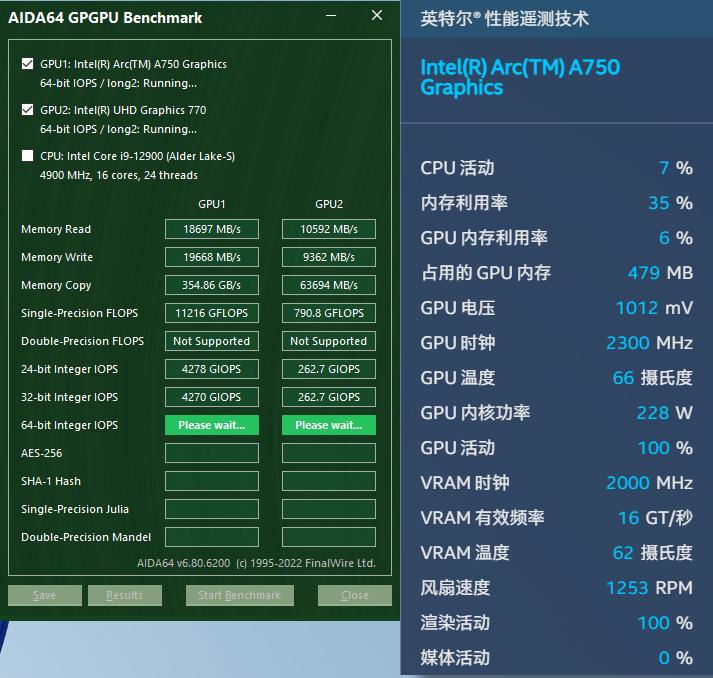Click the Single-Precision FLOPS label

tap(80, 313)
